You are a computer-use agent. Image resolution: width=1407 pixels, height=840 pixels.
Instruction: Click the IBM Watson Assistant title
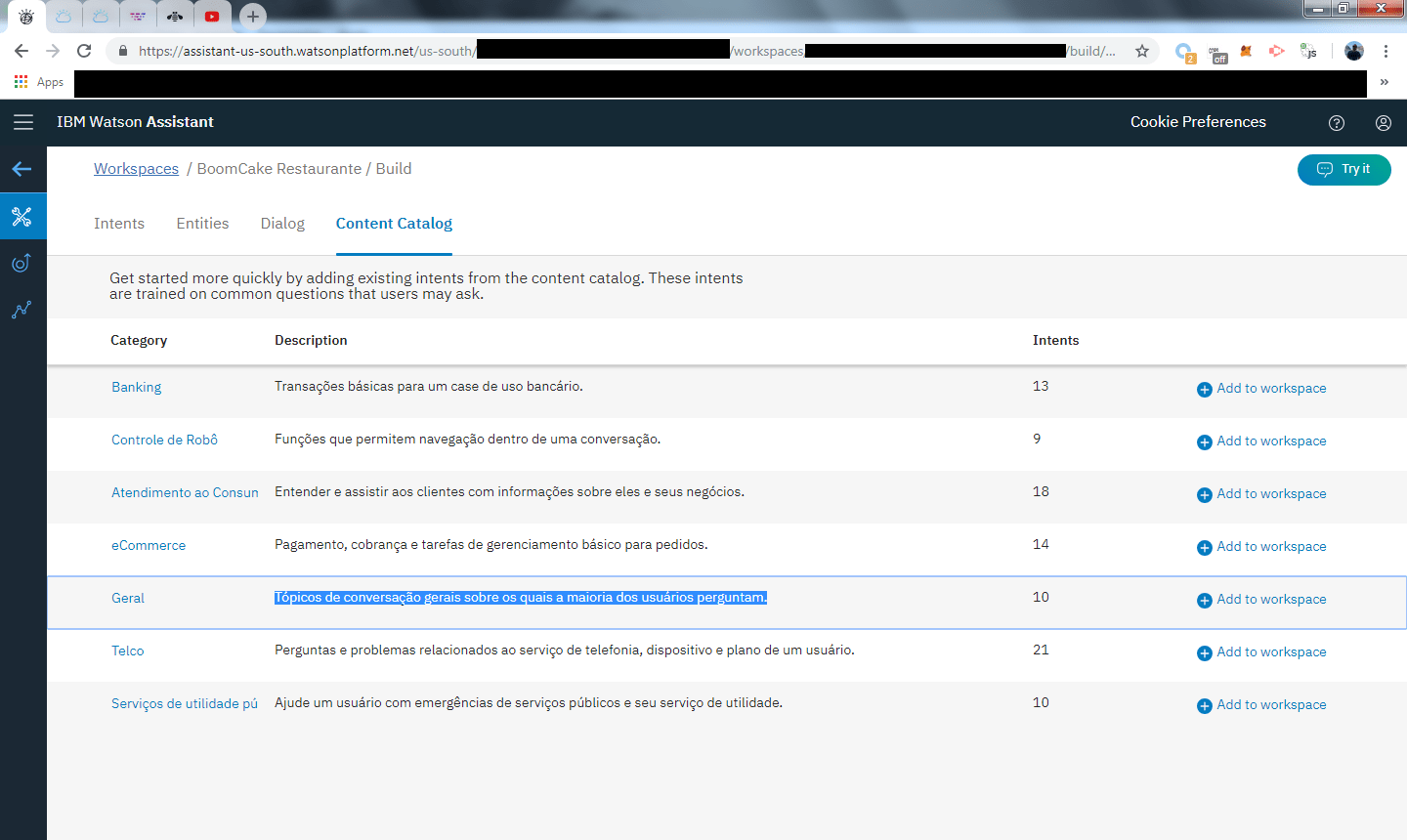coord(135,122)
